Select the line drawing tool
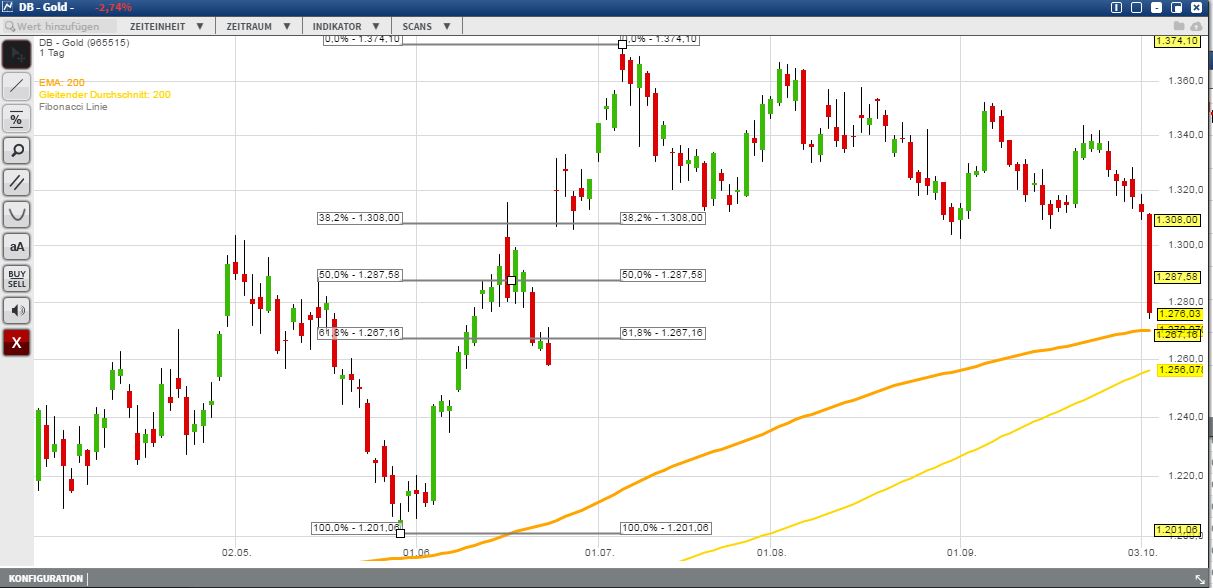Viewport: 1213px width, 588px height. [14, 86]
